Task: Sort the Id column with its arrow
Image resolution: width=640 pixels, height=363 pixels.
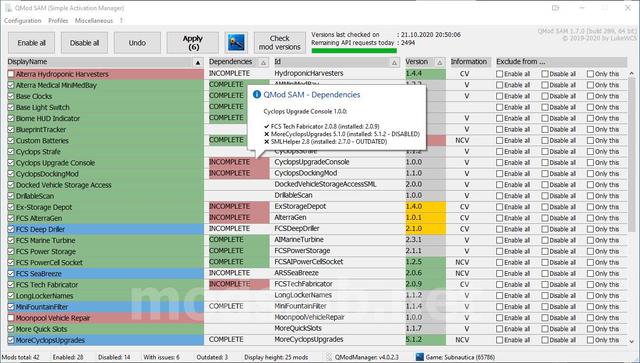Action: (394, 62)
